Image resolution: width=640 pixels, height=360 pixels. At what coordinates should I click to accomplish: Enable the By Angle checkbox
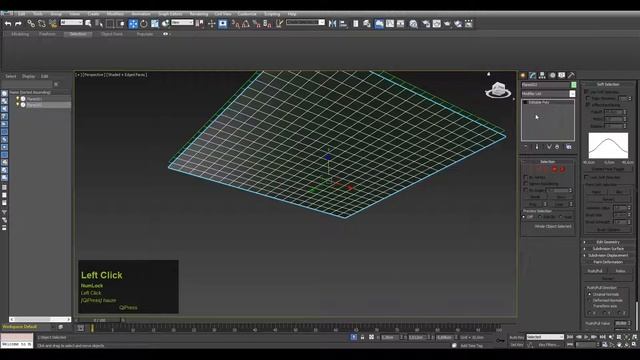(526, 190)
